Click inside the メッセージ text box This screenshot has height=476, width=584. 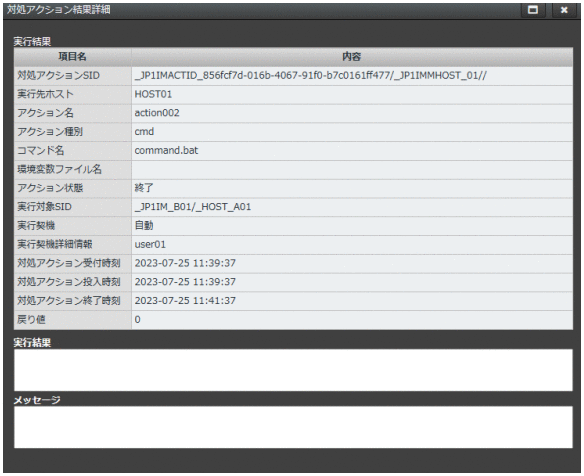tap(293, 427)
